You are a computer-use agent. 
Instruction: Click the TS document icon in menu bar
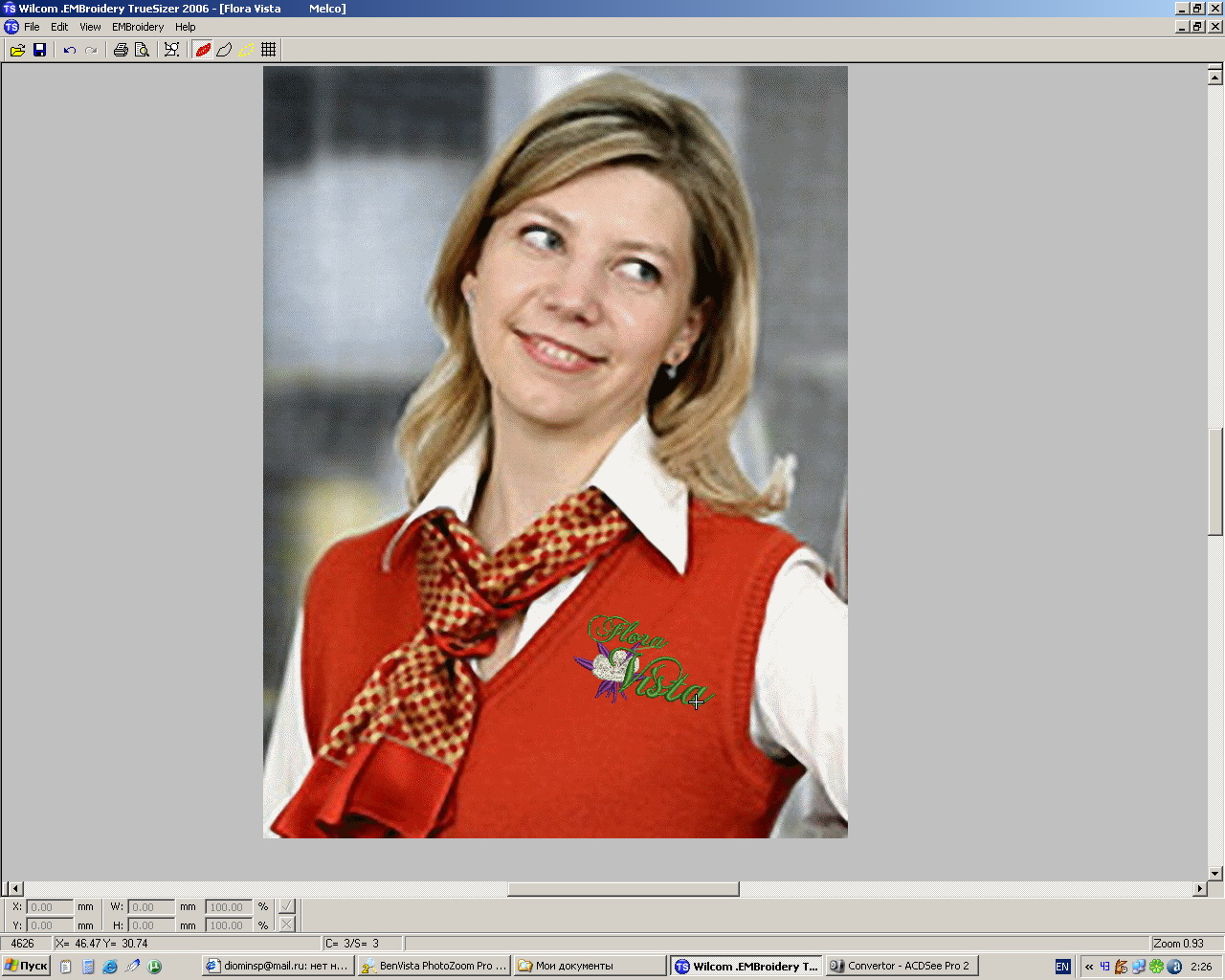click(11, 27)
